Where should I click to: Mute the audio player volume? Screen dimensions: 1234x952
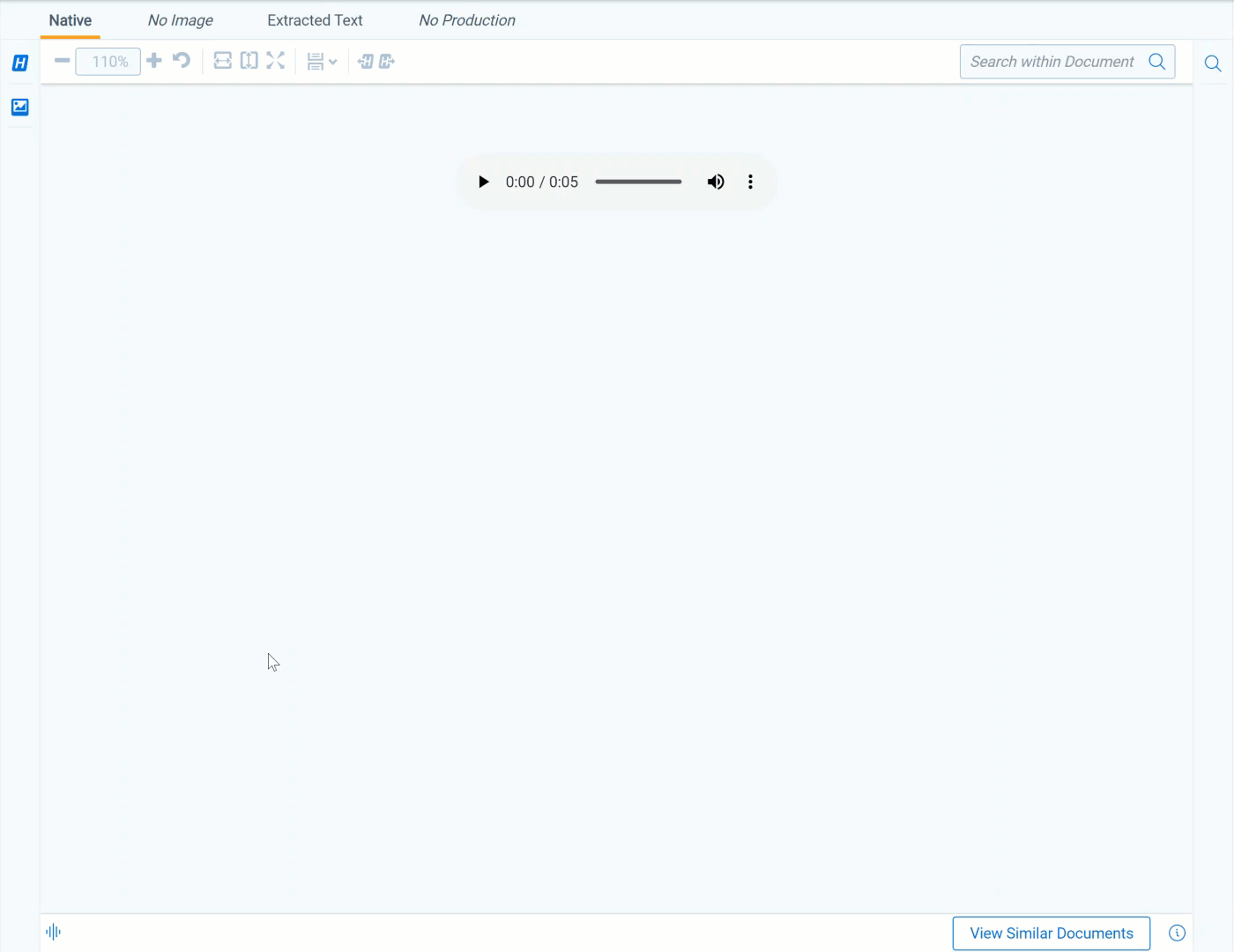pos(716,182)
